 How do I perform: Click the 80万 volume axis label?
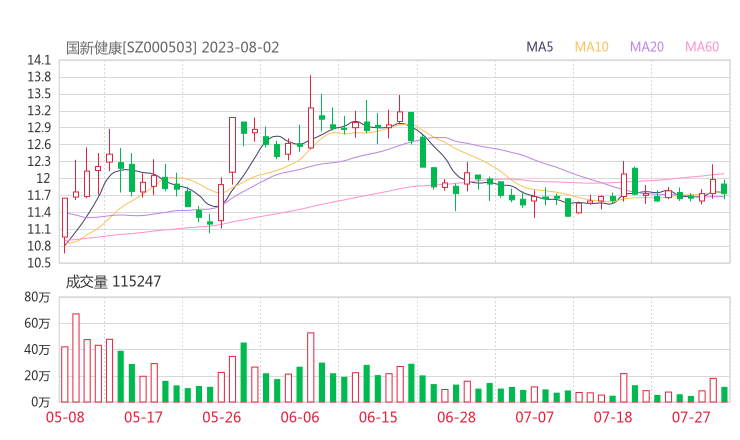tap(37, 297)
